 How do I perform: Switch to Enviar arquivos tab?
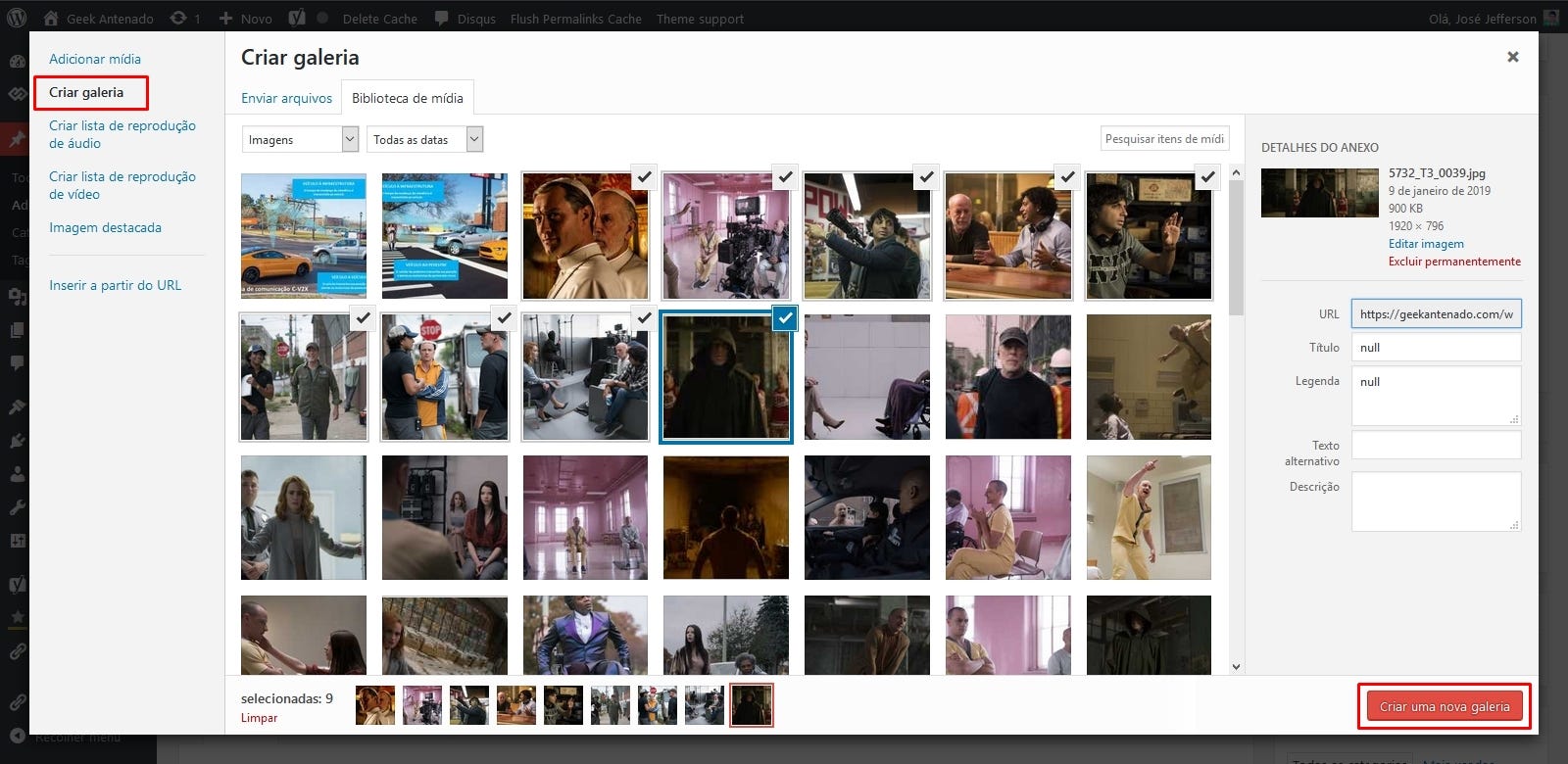click(x=286, y=98)
